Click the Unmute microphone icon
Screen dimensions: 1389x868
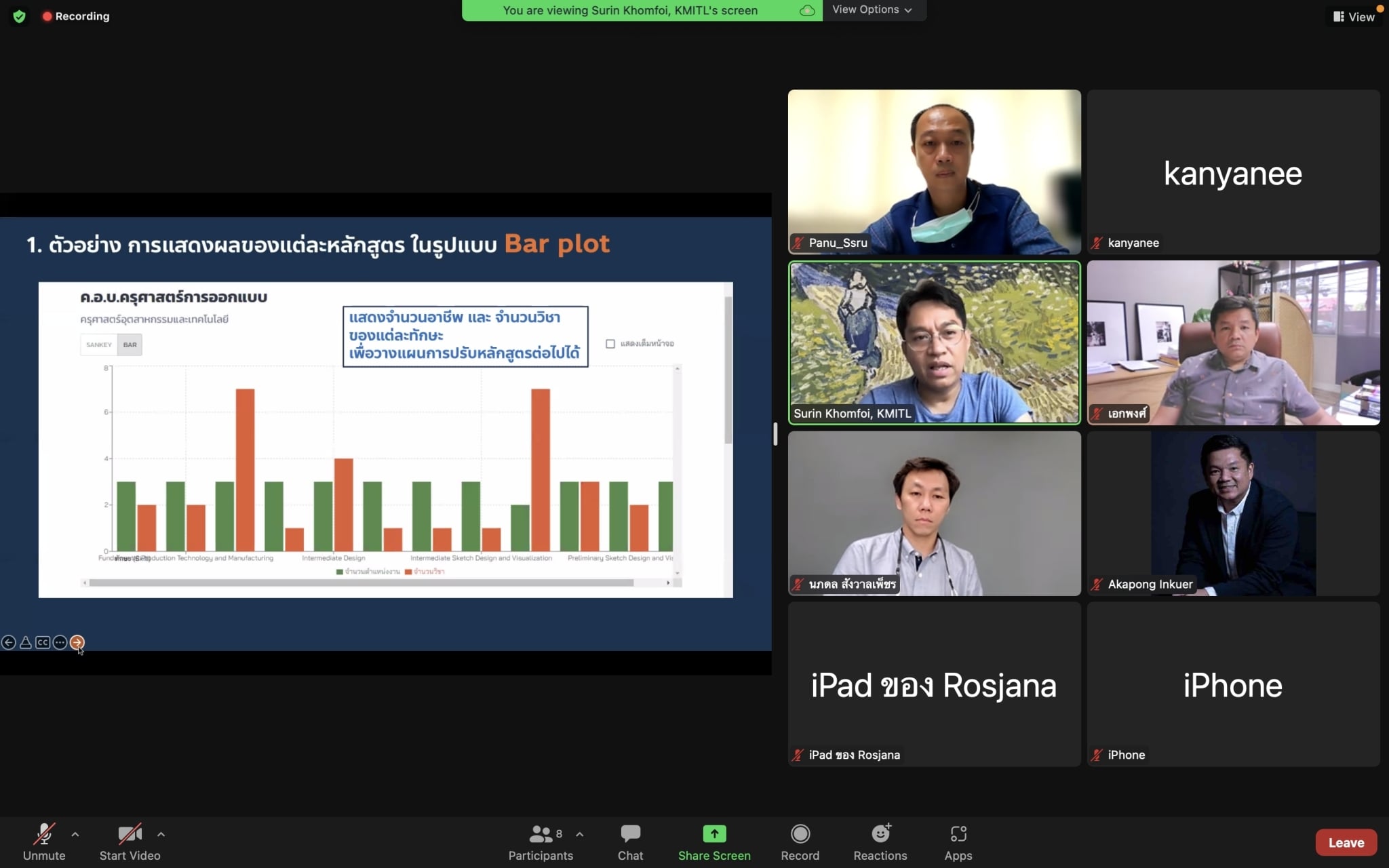45,834
